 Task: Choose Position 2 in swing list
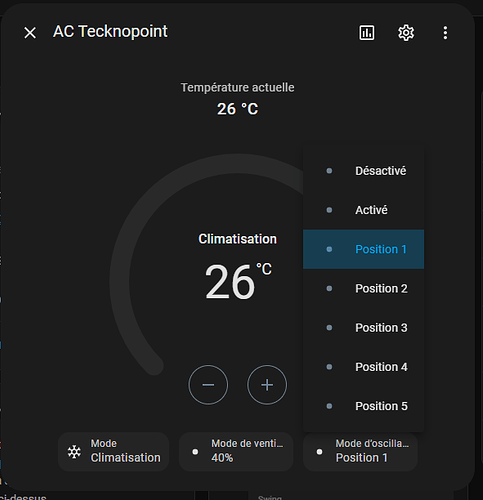point(363,288)
